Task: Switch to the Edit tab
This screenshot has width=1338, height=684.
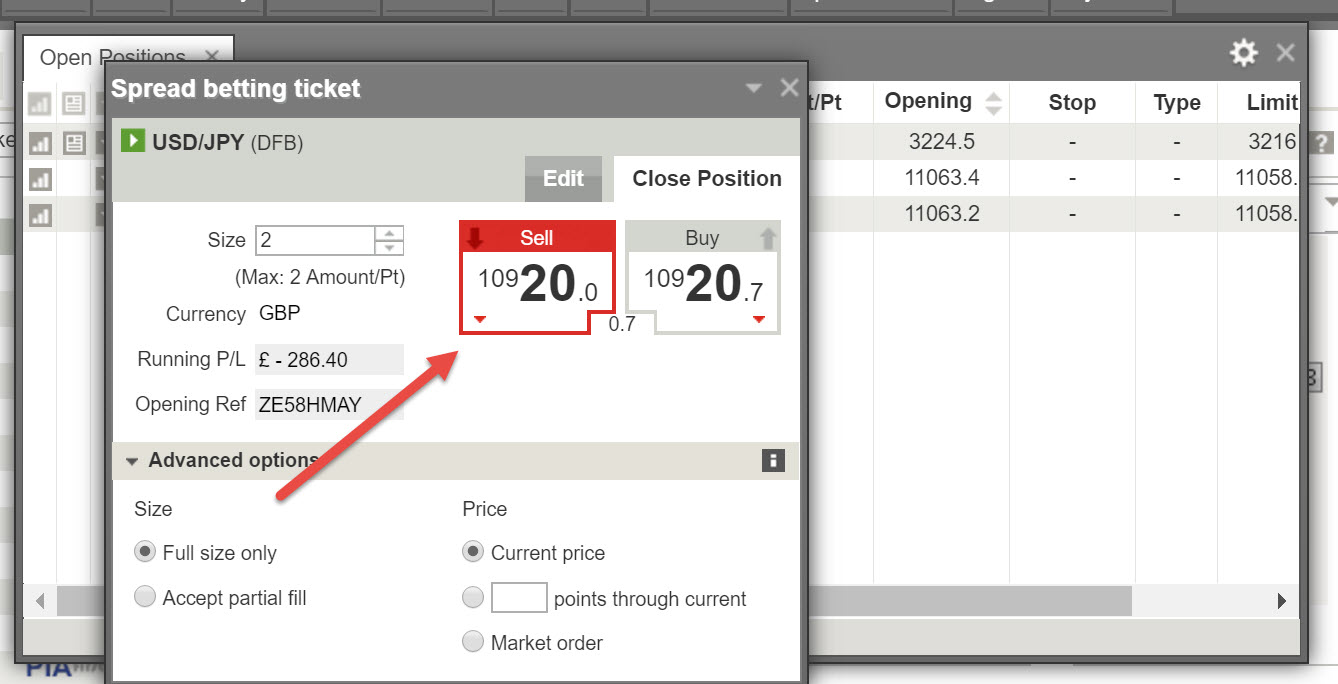Action: [563, 178]
